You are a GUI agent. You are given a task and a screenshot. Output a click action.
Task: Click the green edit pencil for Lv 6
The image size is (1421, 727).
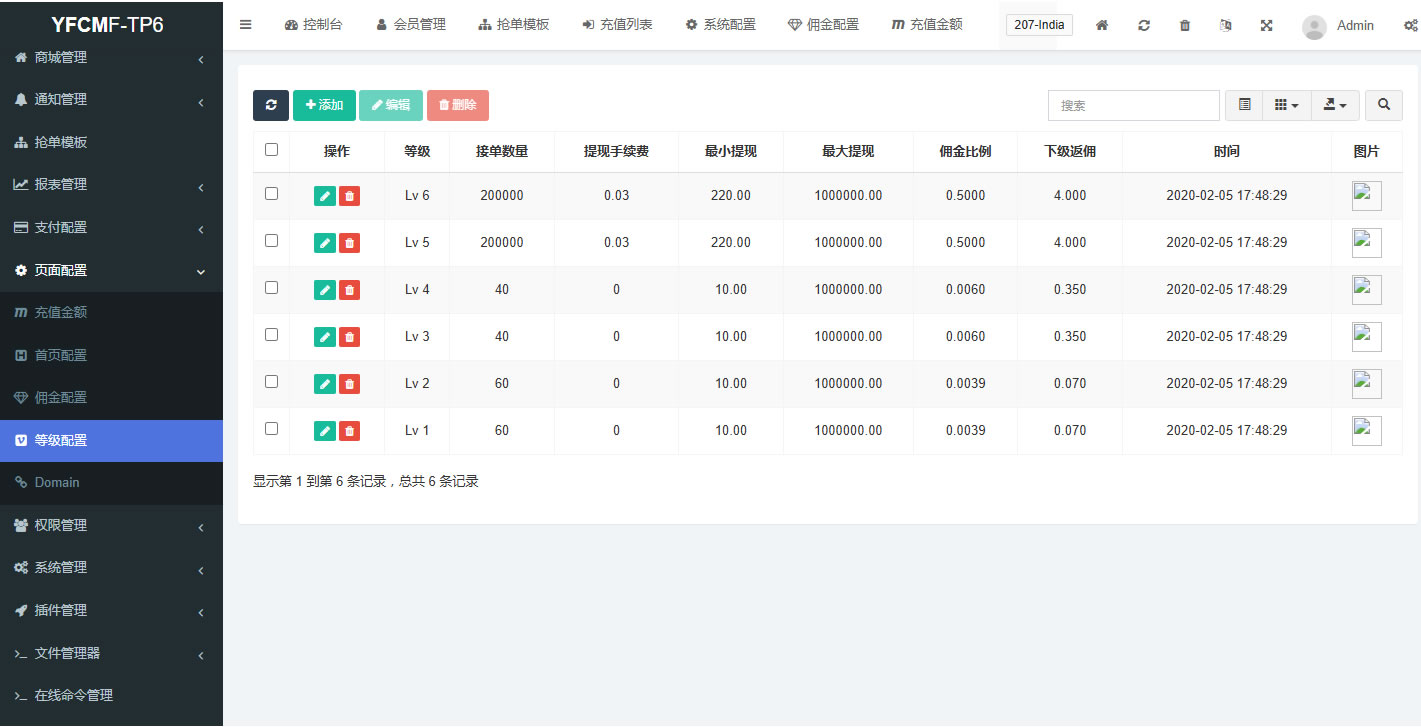coord(324,196)
